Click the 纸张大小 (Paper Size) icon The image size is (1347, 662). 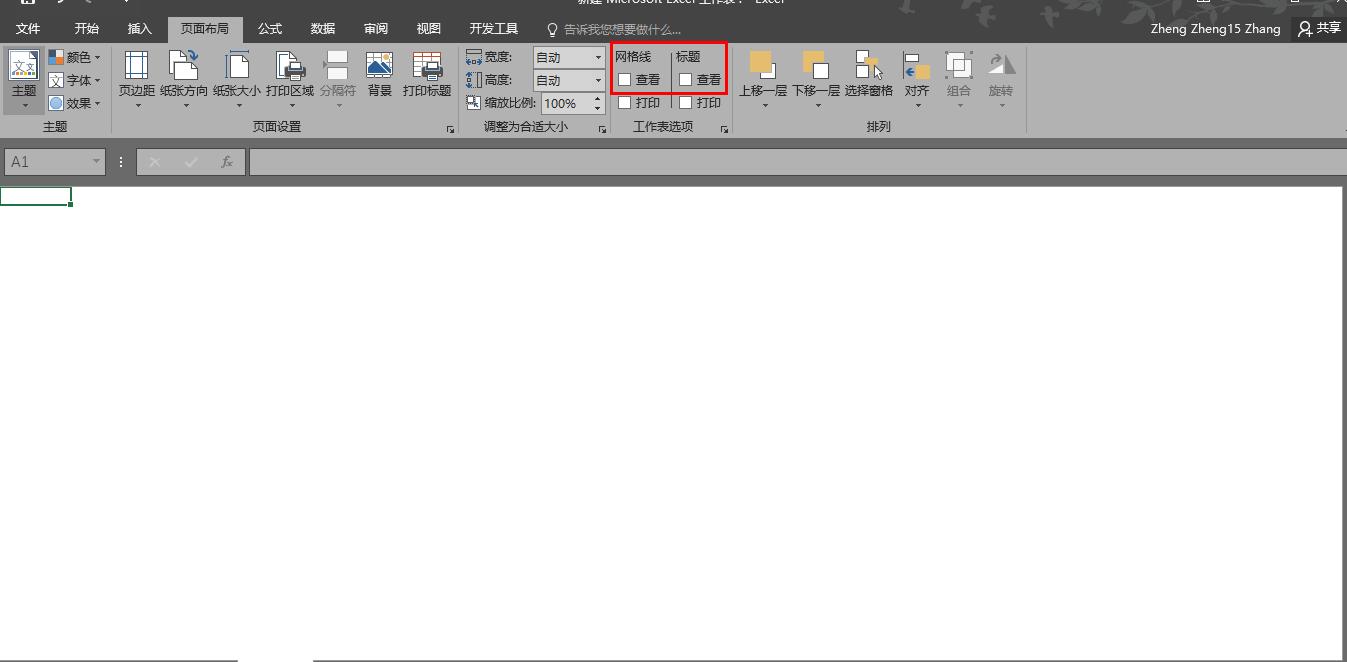coord(237,67)
